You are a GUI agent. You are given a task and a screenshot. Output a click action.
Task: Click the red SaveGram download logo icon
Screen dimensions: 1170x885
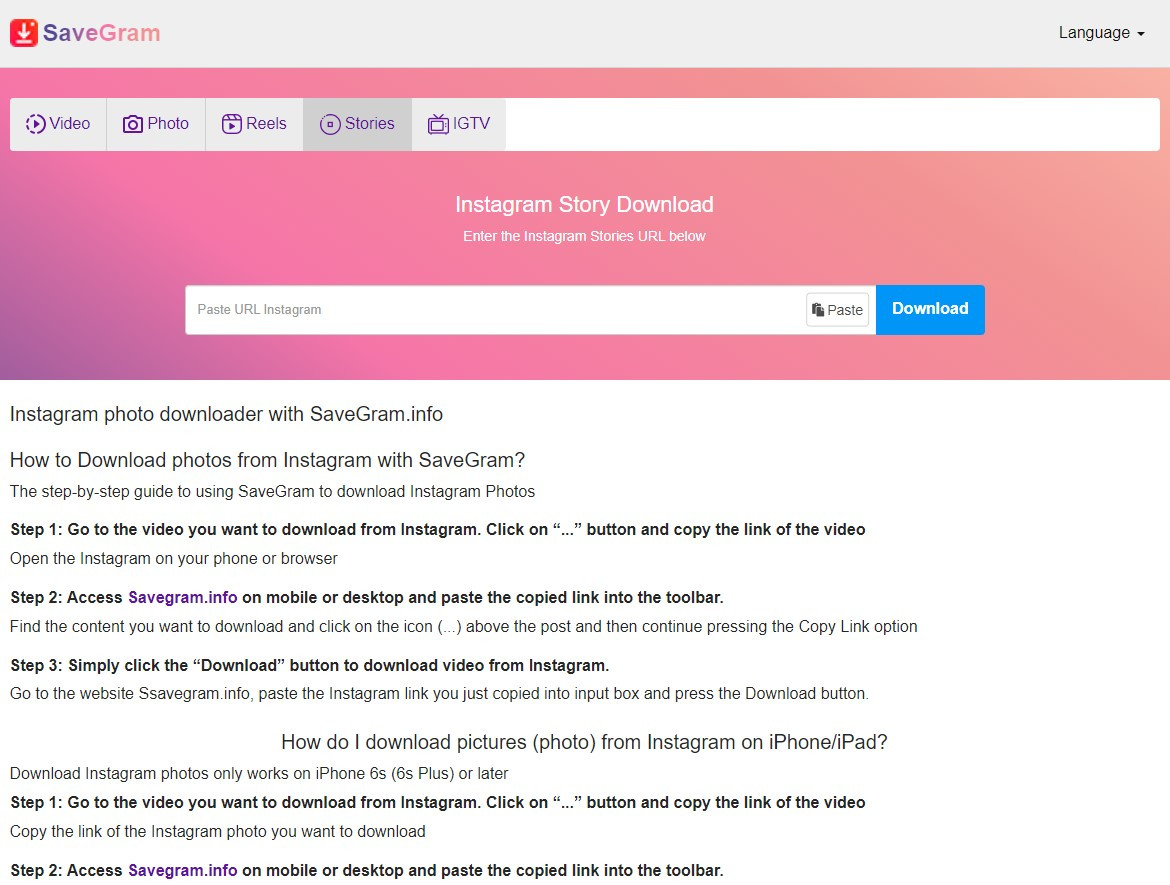tap(24, 33)
